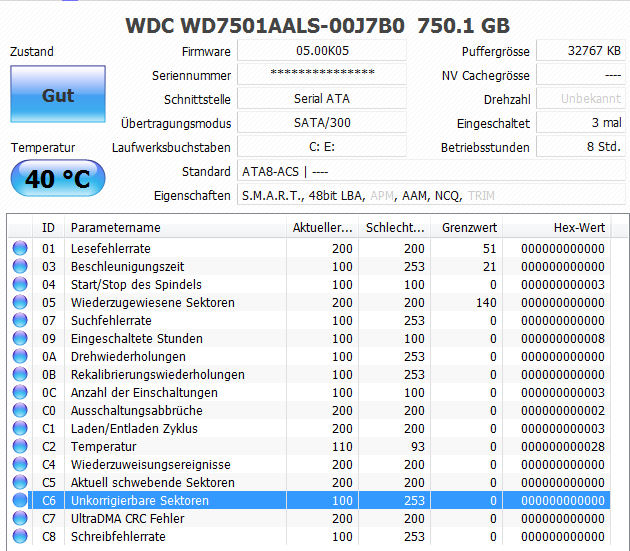Click the 40 °C temperature indicator
Image resolution: width=630 pixels, height=551 pixels.
click(x=58, y=178)
